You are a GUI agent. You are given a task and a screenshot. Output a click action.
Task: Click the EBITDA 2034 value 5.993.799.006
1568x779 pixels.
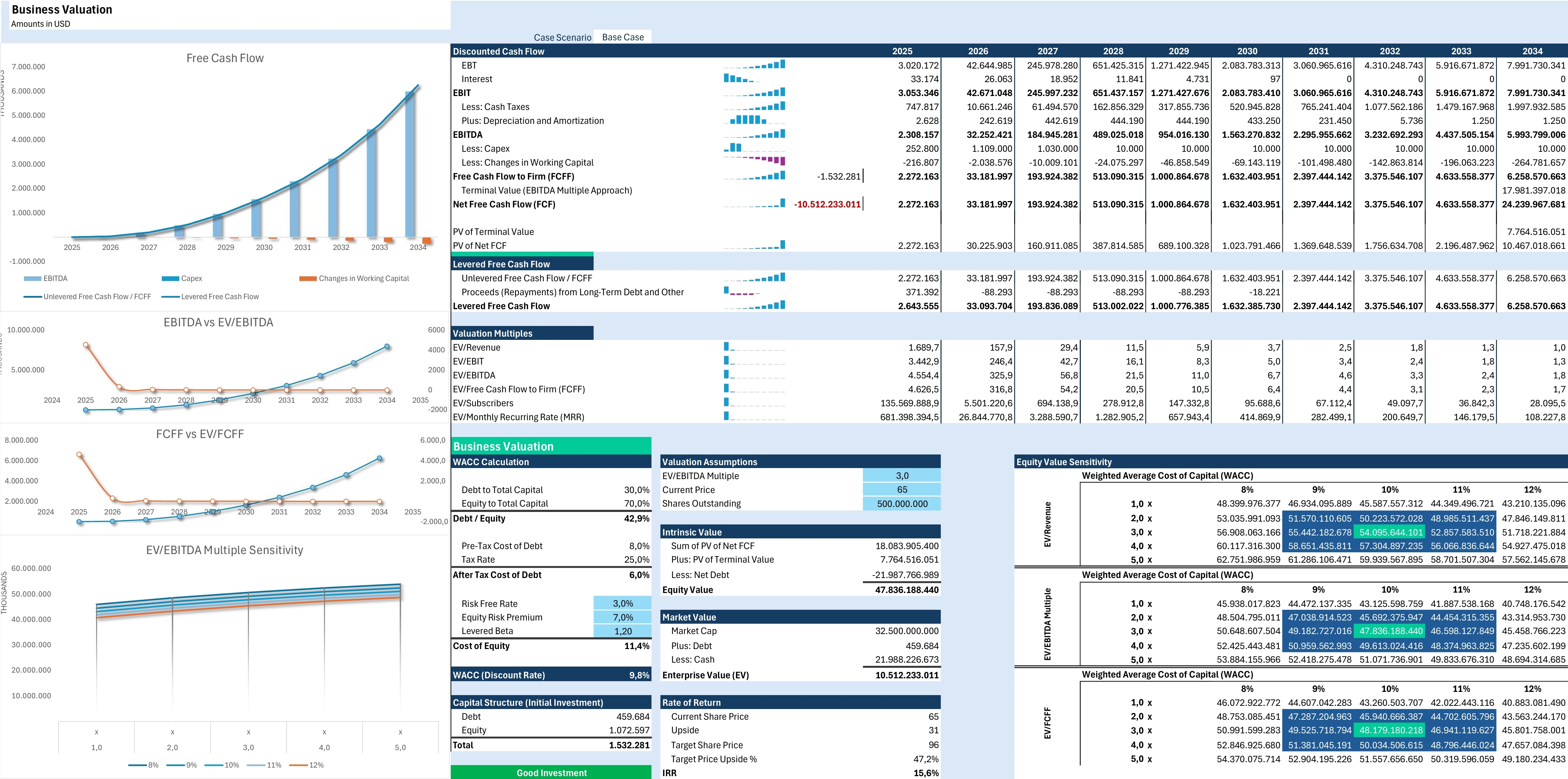coord(1536,135)
